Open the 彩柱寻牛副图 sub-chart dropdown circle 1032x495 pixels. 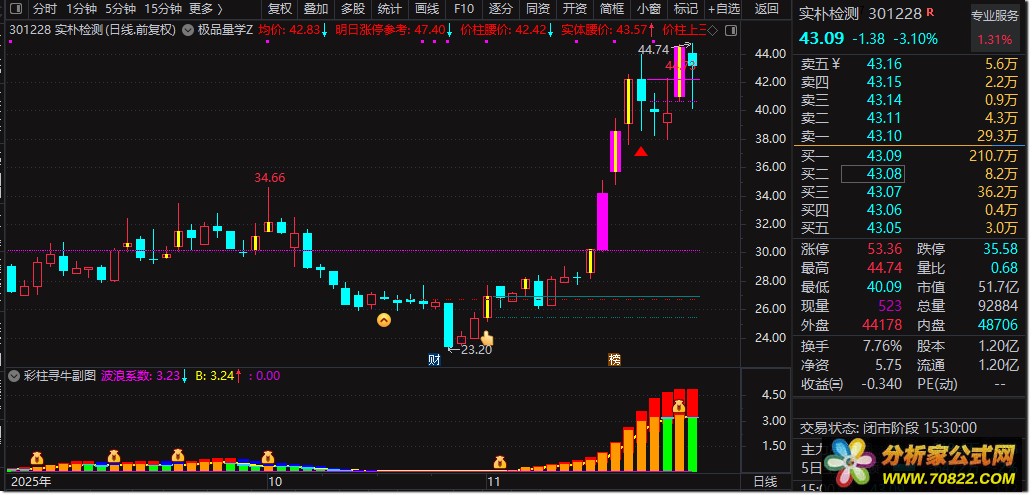pos(14,376)
